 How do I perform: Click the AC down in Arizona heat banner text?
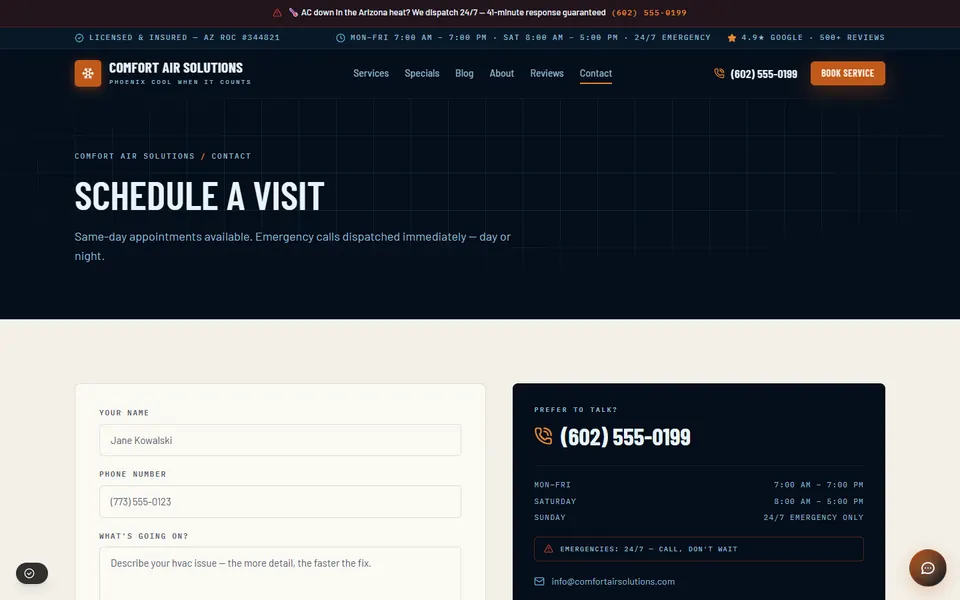(453, 13)
